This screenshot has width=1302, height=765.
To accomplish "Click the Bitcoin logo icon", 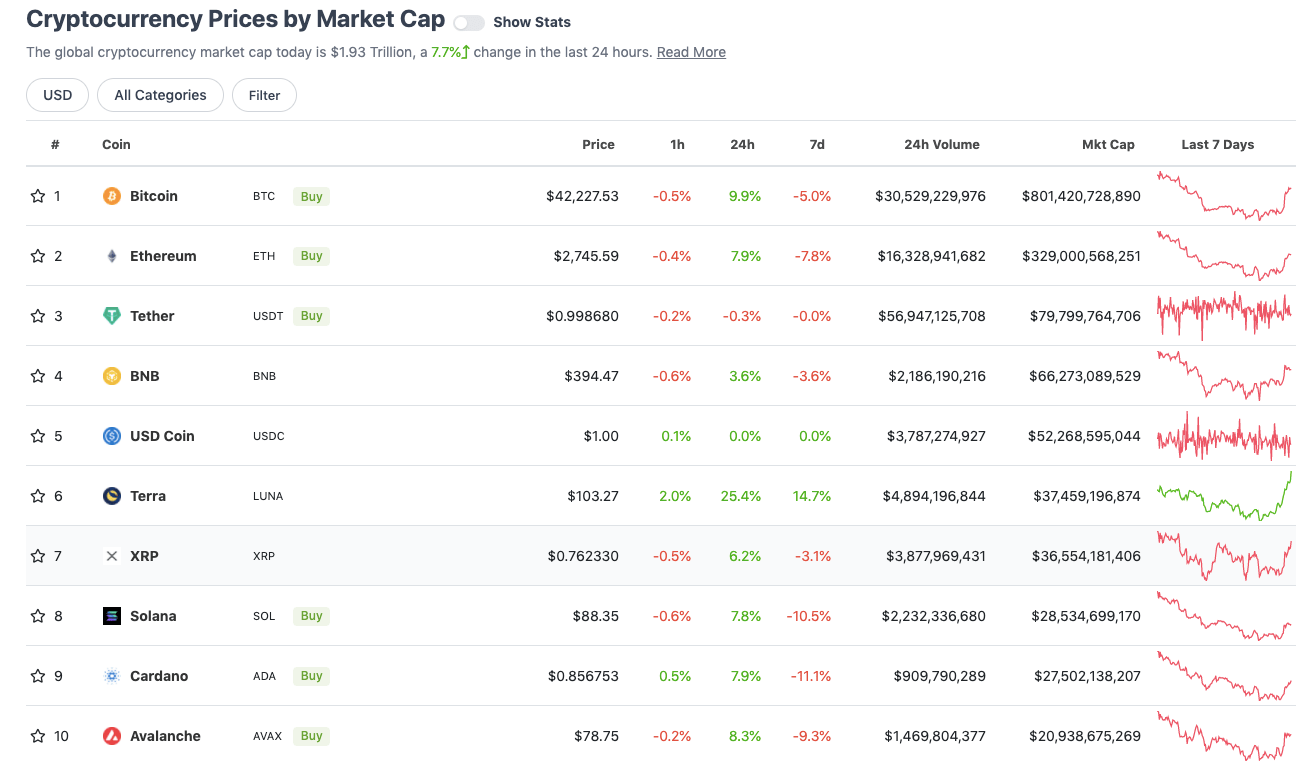I will click(x=112, y=196).
